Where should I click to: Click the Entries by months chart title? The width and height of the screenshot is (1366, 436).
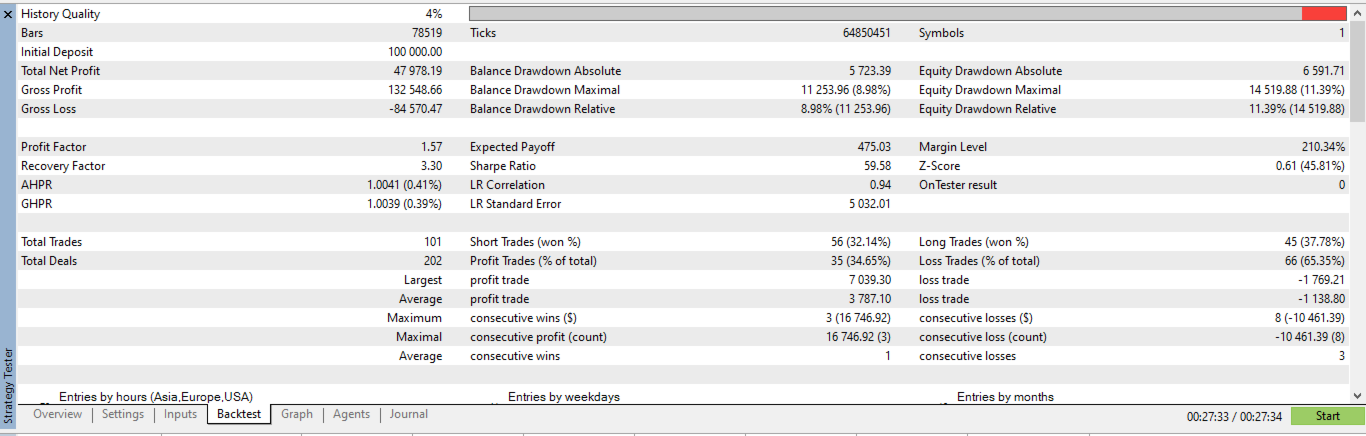pos(1005,397)
